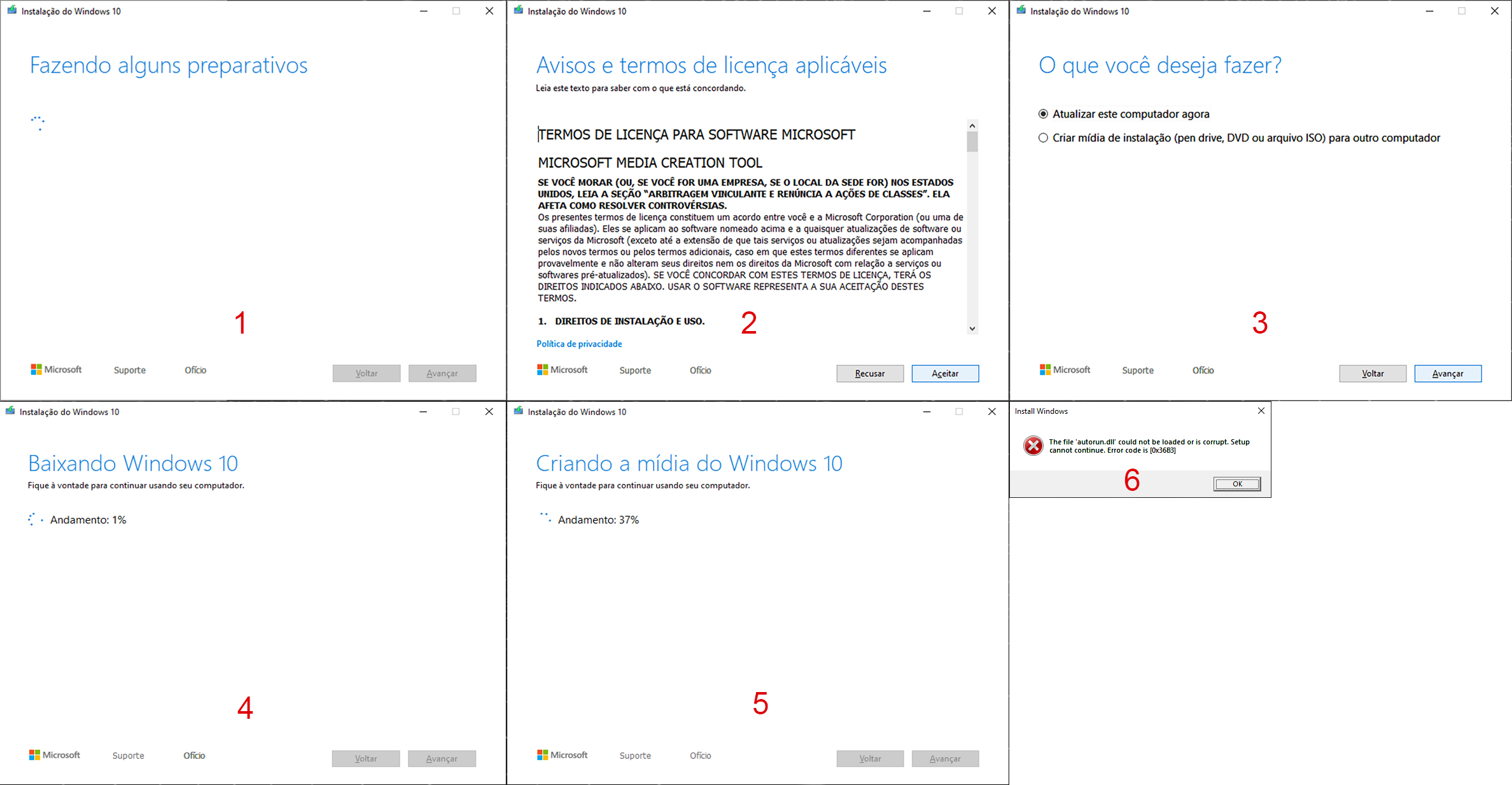This screenshot has width=1512, height=785.
Task: Open the Política de privacidade link
Action: tap(579, 344)
